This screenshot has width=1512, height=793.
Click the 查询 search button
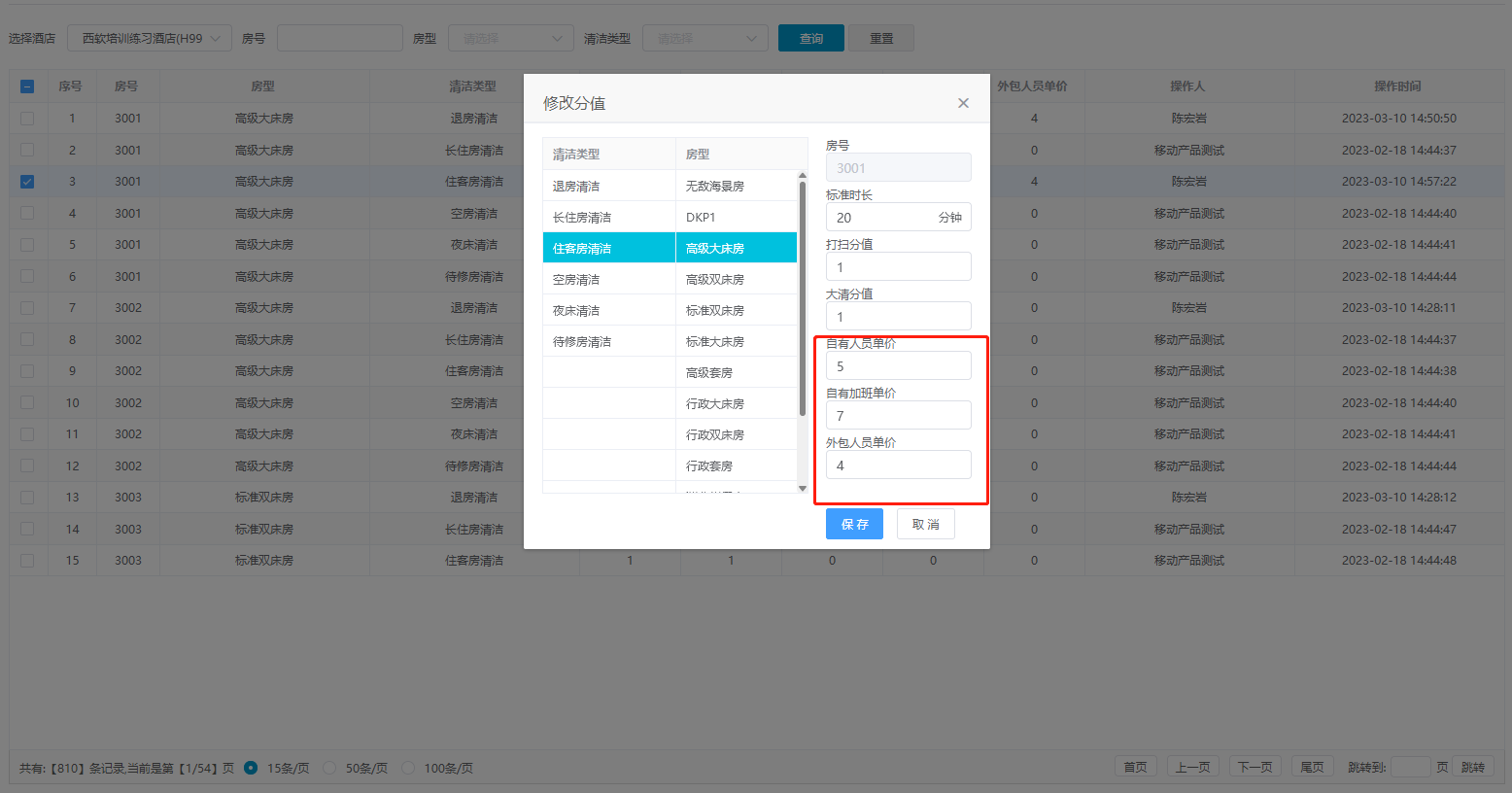coord(811,39)
